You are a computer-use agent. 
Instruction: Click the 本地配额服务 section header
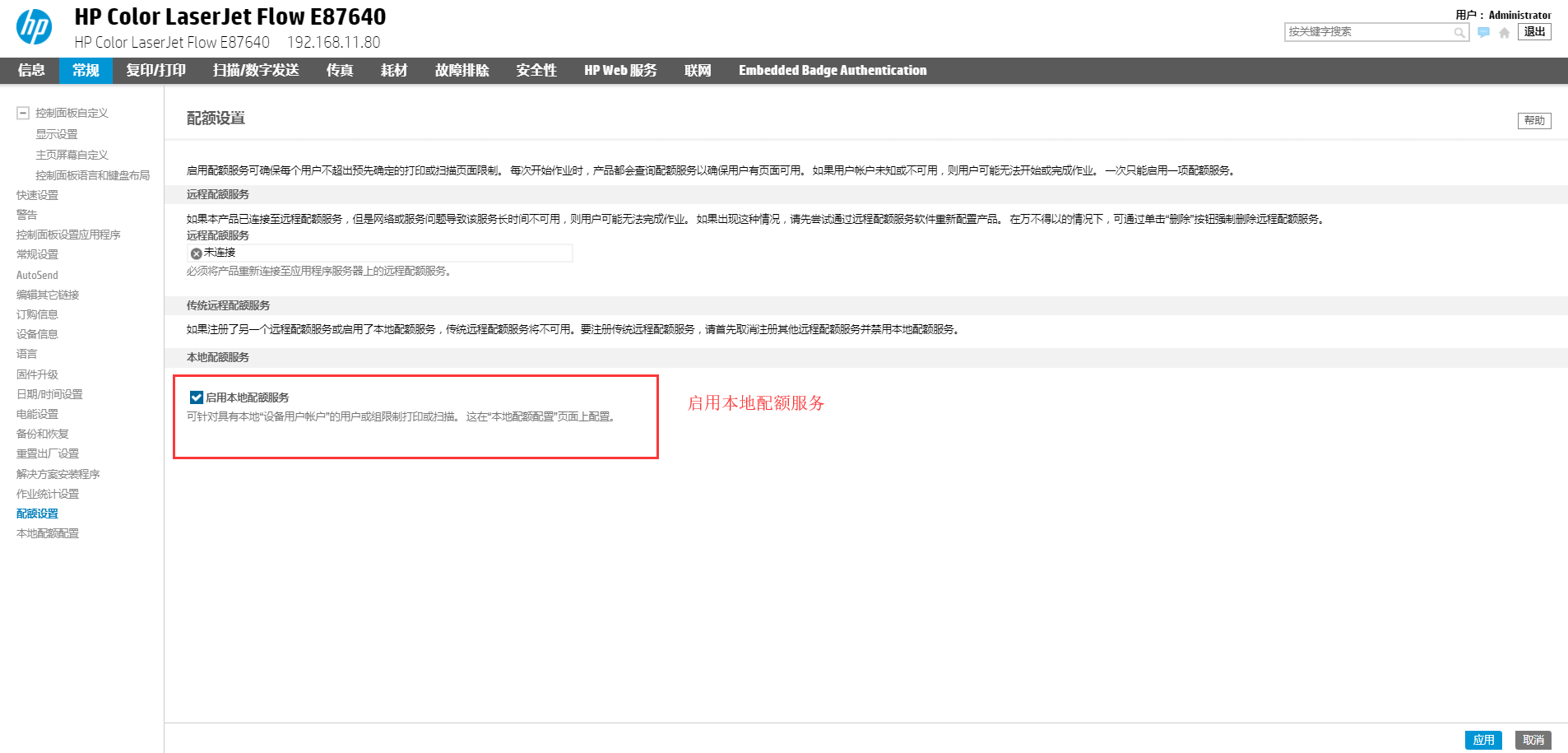217,357
